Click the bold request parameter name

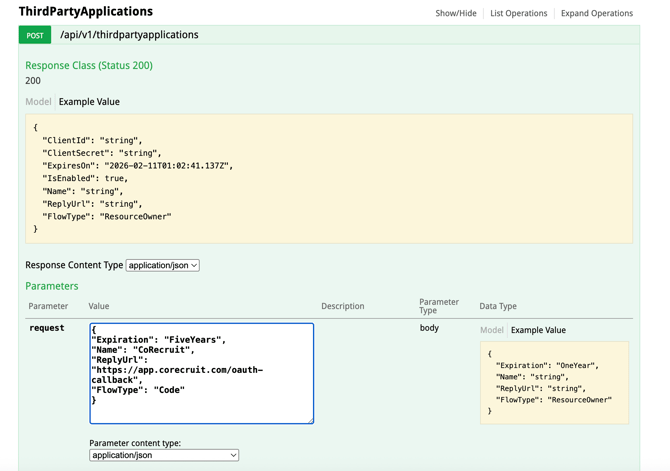coord(47,328)
